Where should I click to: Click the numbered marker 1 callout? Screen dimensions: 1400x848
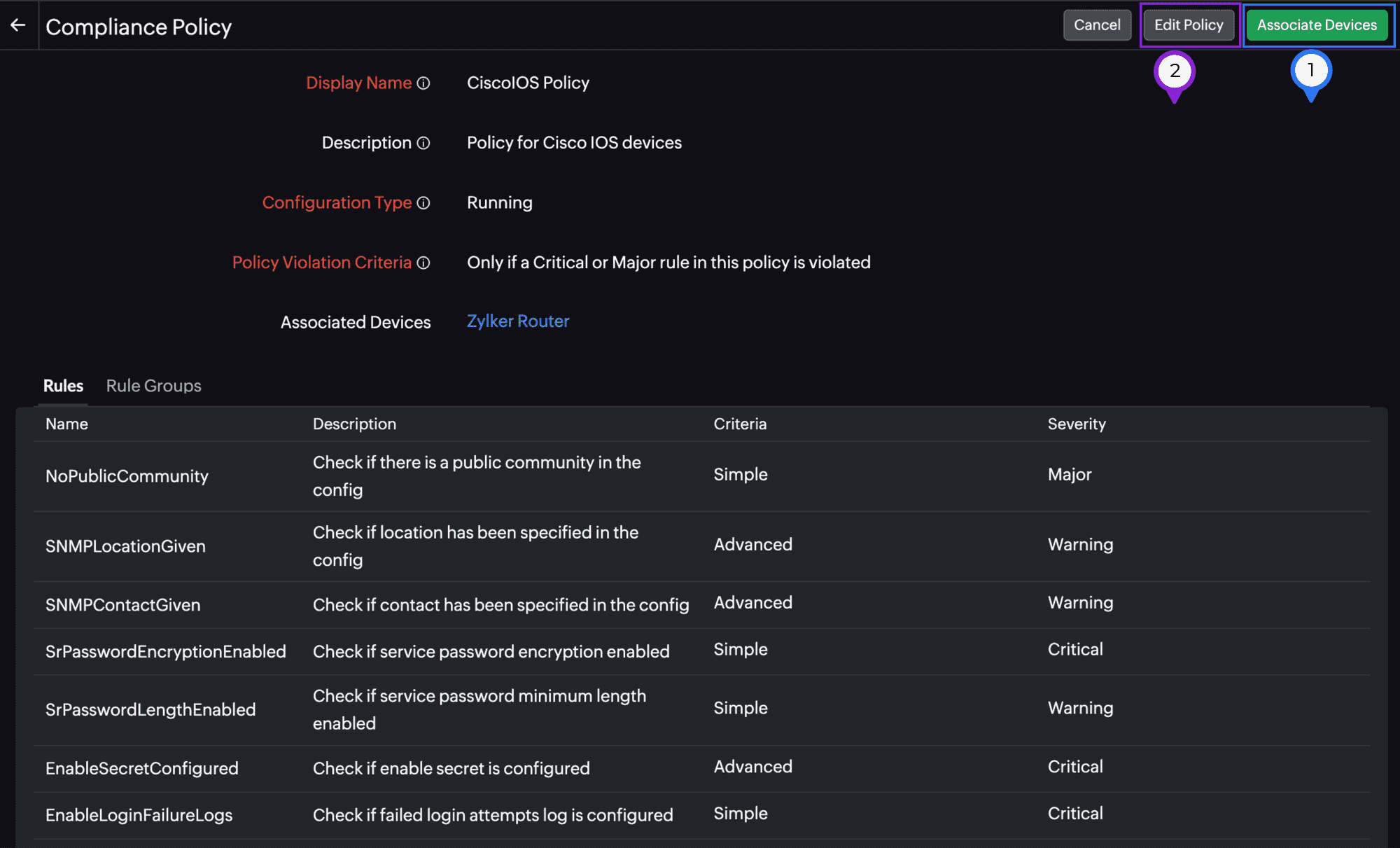(x=1310, y=71)
